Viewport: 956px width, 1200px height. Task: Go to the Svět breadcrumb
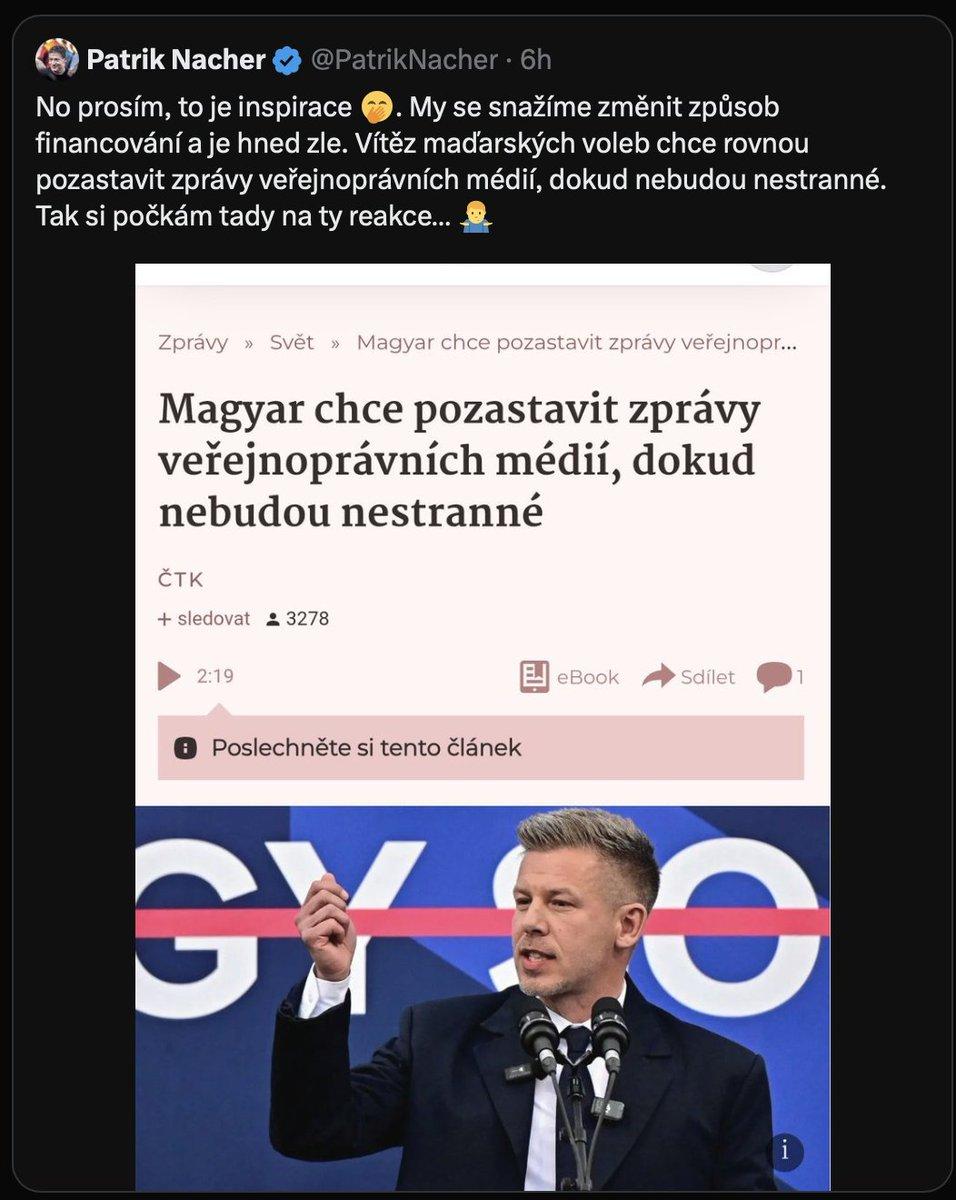click(292, 342)
